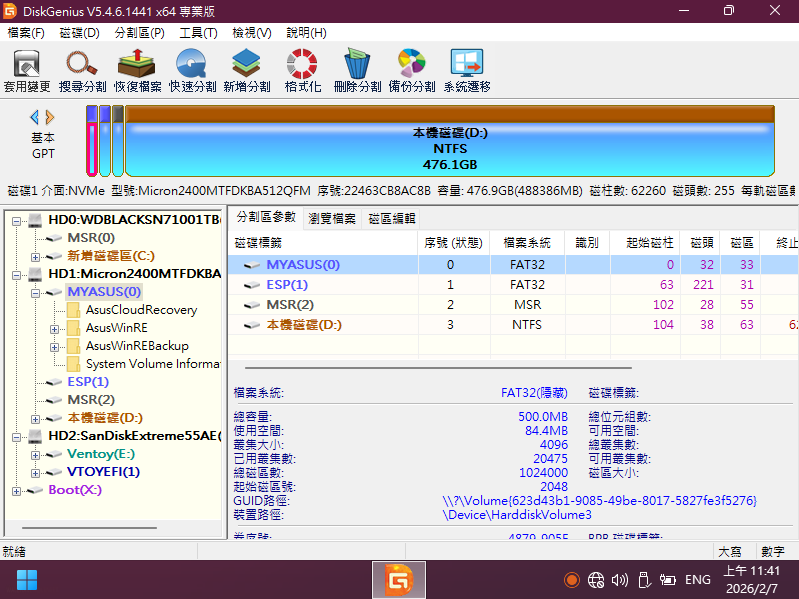Click the \Device\HarddiskVolume3 path text
The image size is (799, 599).
click(517, 515)
